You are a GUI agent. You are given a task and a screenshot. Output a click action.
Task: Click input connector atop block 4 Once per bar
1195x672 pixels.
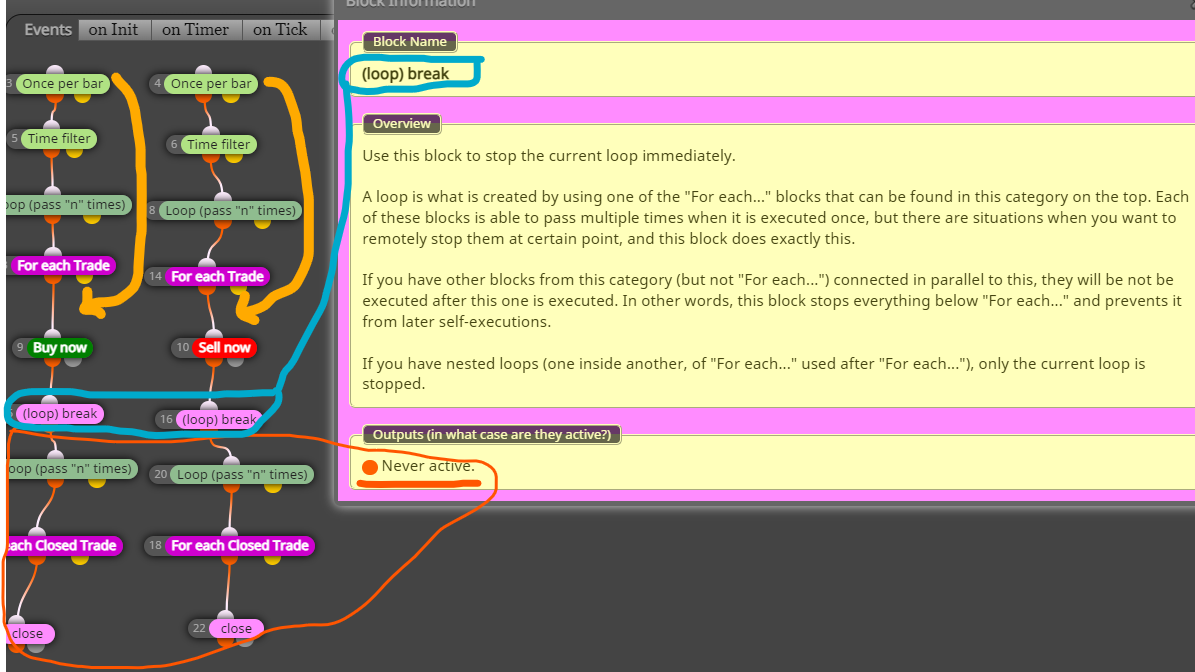tap(203, 72)
